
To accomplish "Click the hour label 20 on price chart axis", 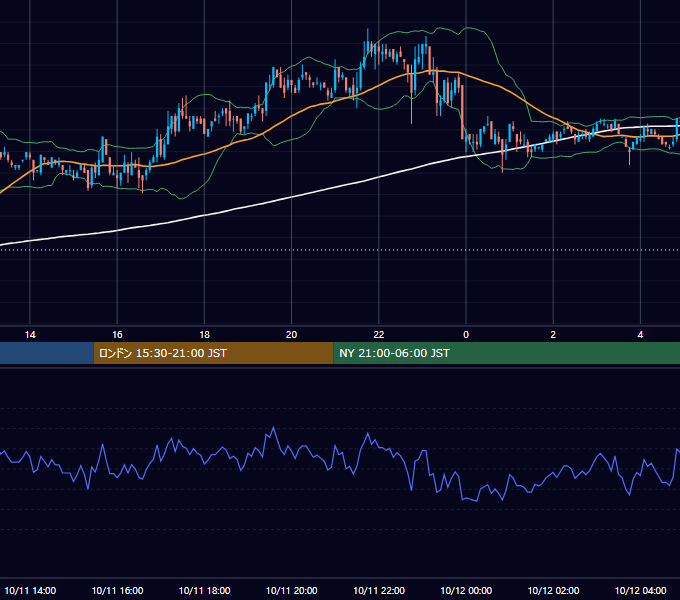I will pyautogui.click(x=291, y=334).
